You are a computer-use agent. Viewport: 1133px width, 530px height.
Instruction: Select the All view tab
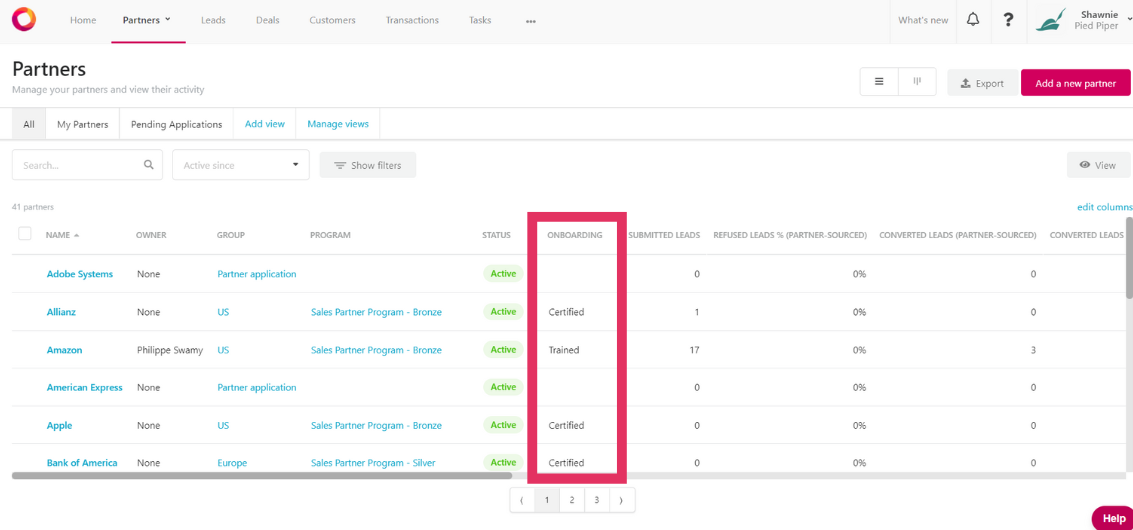29,124
